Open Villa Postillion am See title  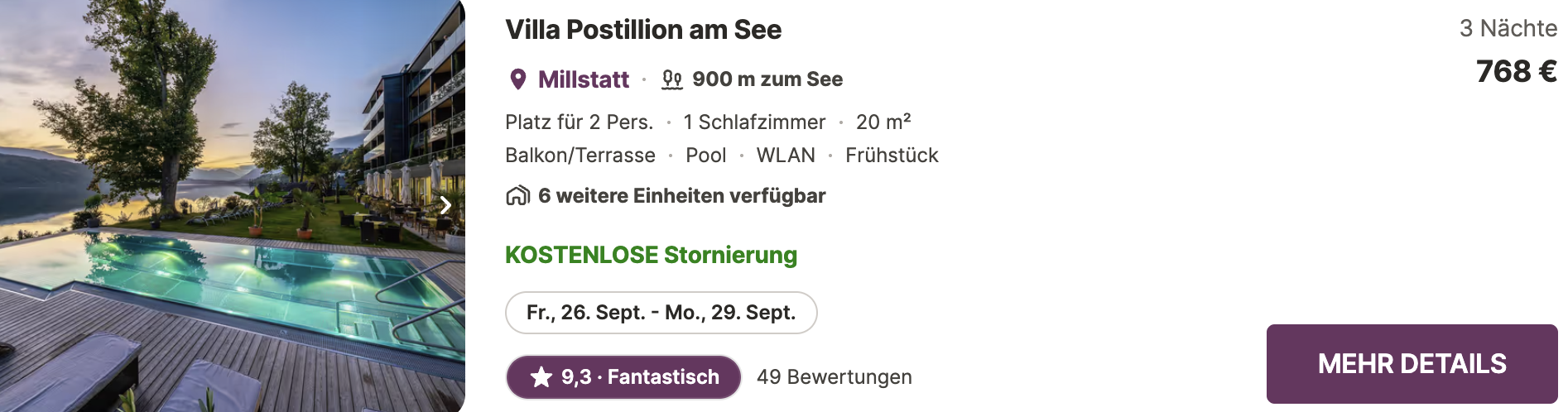coord(643,30)
